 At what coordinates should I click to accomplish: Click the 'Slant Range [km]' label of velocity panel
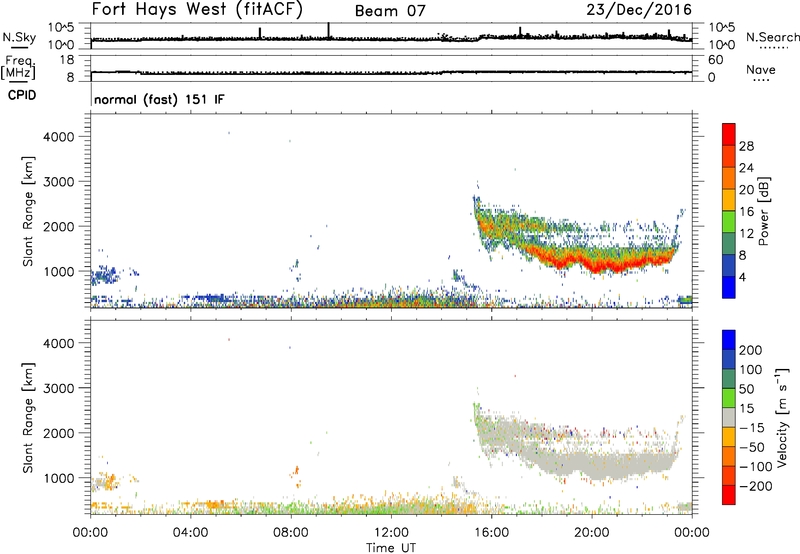(x=28, y=418)
